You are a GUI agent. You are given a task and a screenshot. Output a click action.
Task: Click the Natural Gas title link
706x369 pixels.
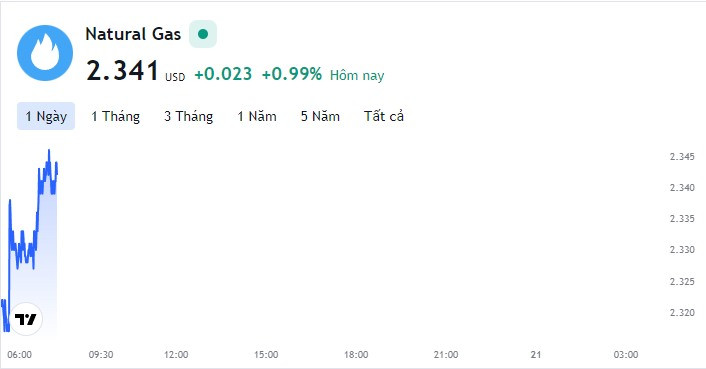(x=133, y=34)
